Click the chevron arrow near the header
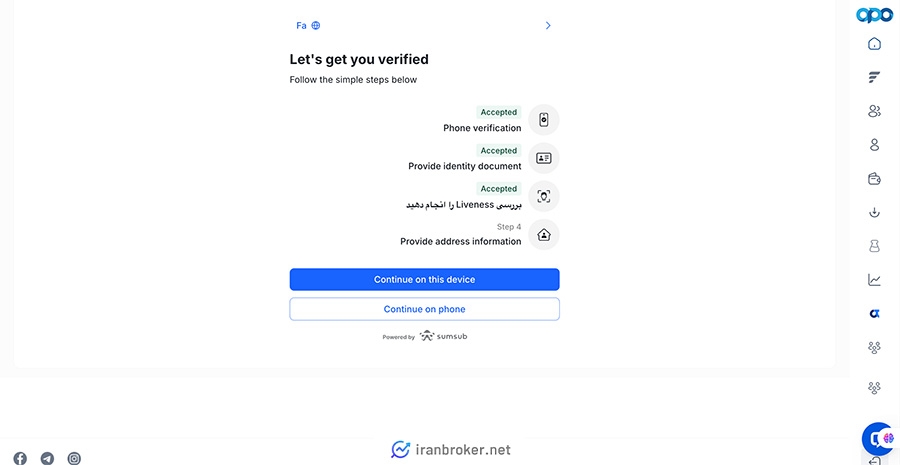Screen dimensions: 900x465 [x=548, y=25]
